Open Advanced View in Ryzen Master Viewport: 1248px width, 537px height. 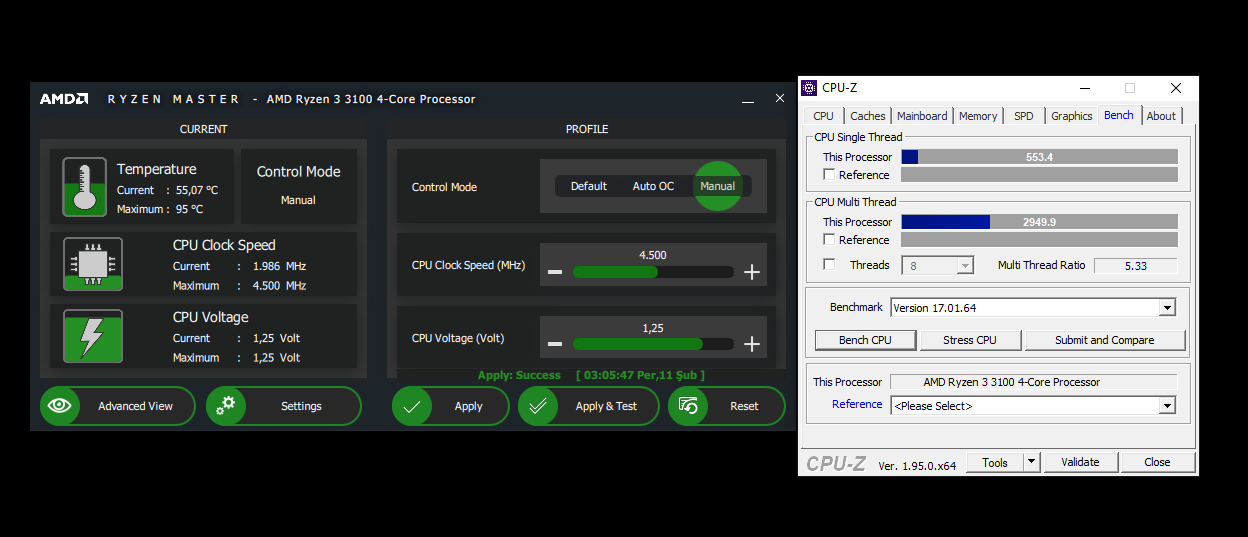tap(117, 406)
